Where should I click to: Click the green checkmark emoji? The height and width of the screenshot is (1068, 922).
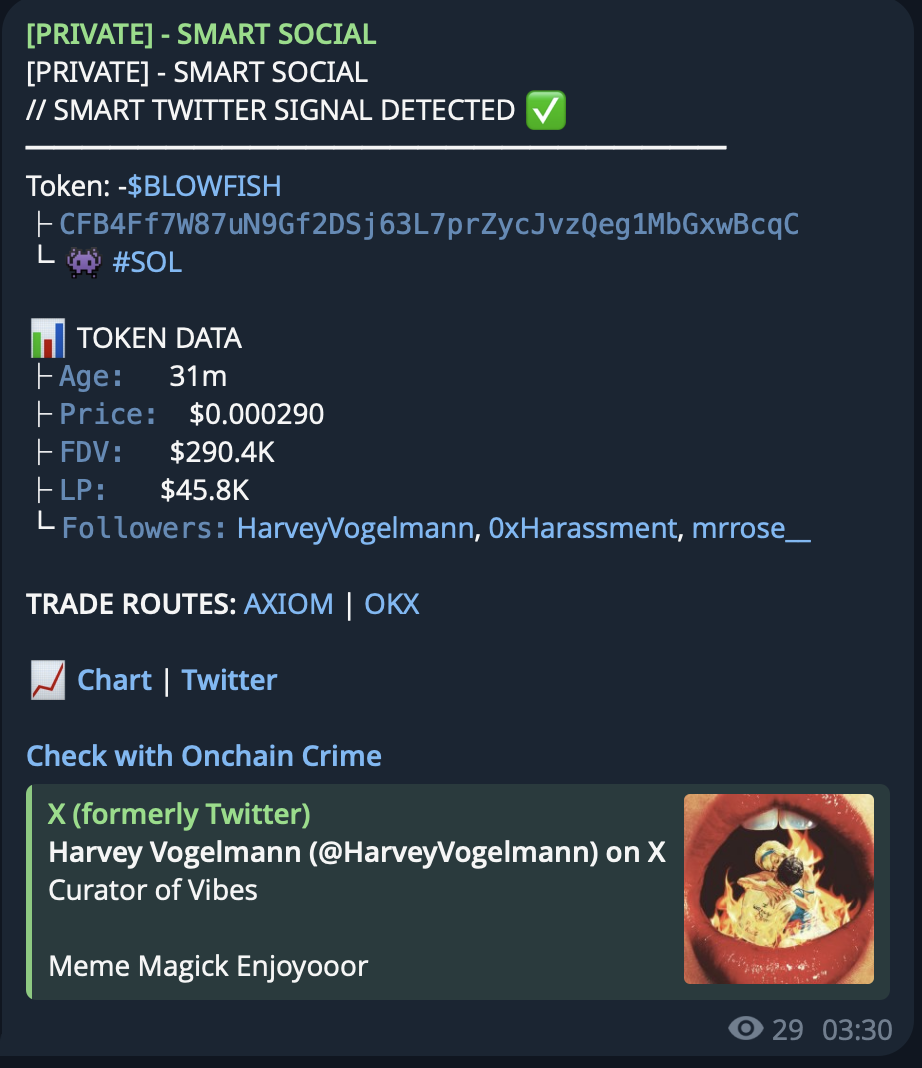[546, 109]
